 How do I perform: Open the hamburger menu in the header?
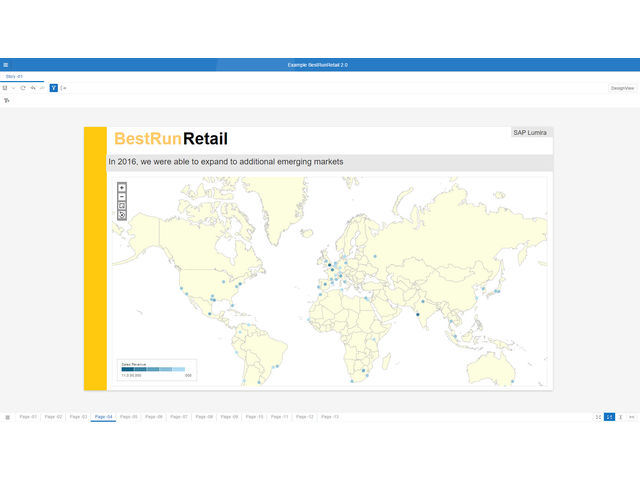6,65
